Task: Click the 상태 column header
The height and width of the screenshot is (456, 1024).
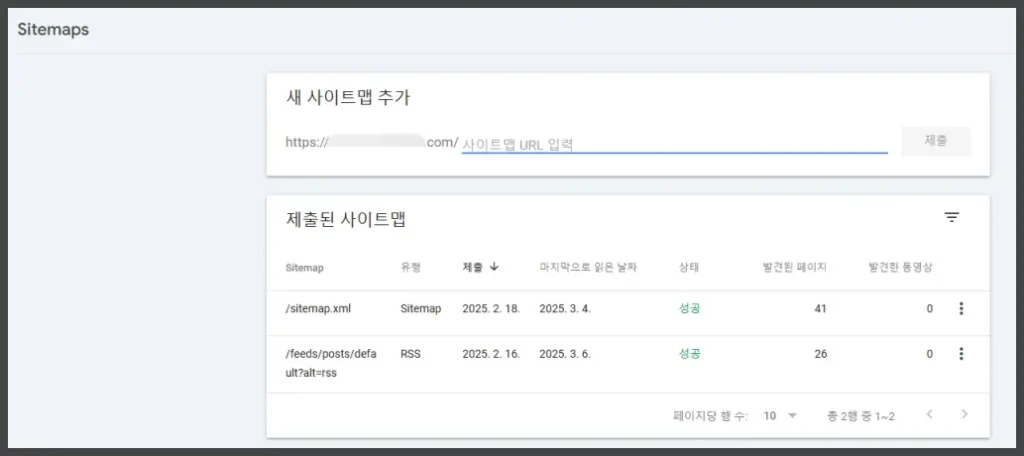Action: coord(689,267)
